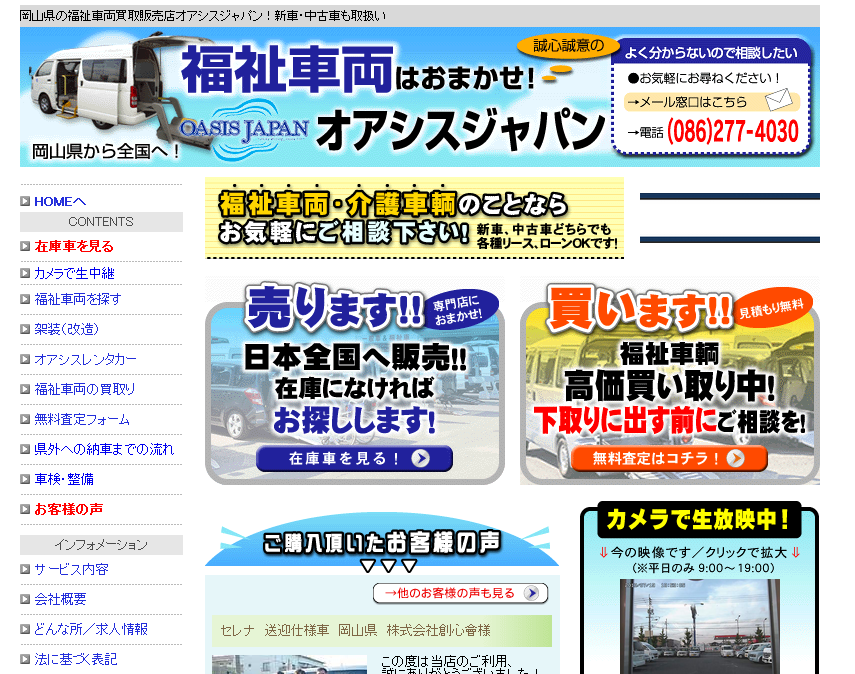
Task: Open どんな所/求人情報 sidebar link
Action: 91,629
